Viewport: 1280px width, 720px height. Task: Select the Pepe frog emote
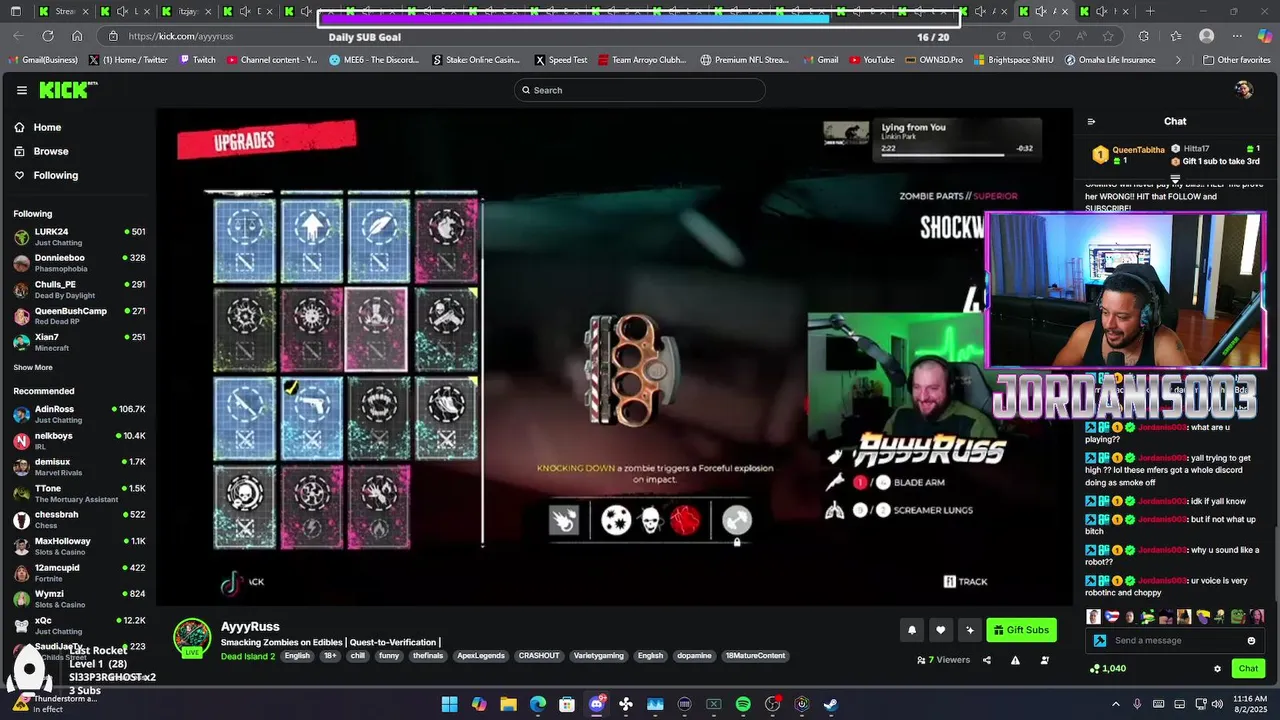point(1237,617)
